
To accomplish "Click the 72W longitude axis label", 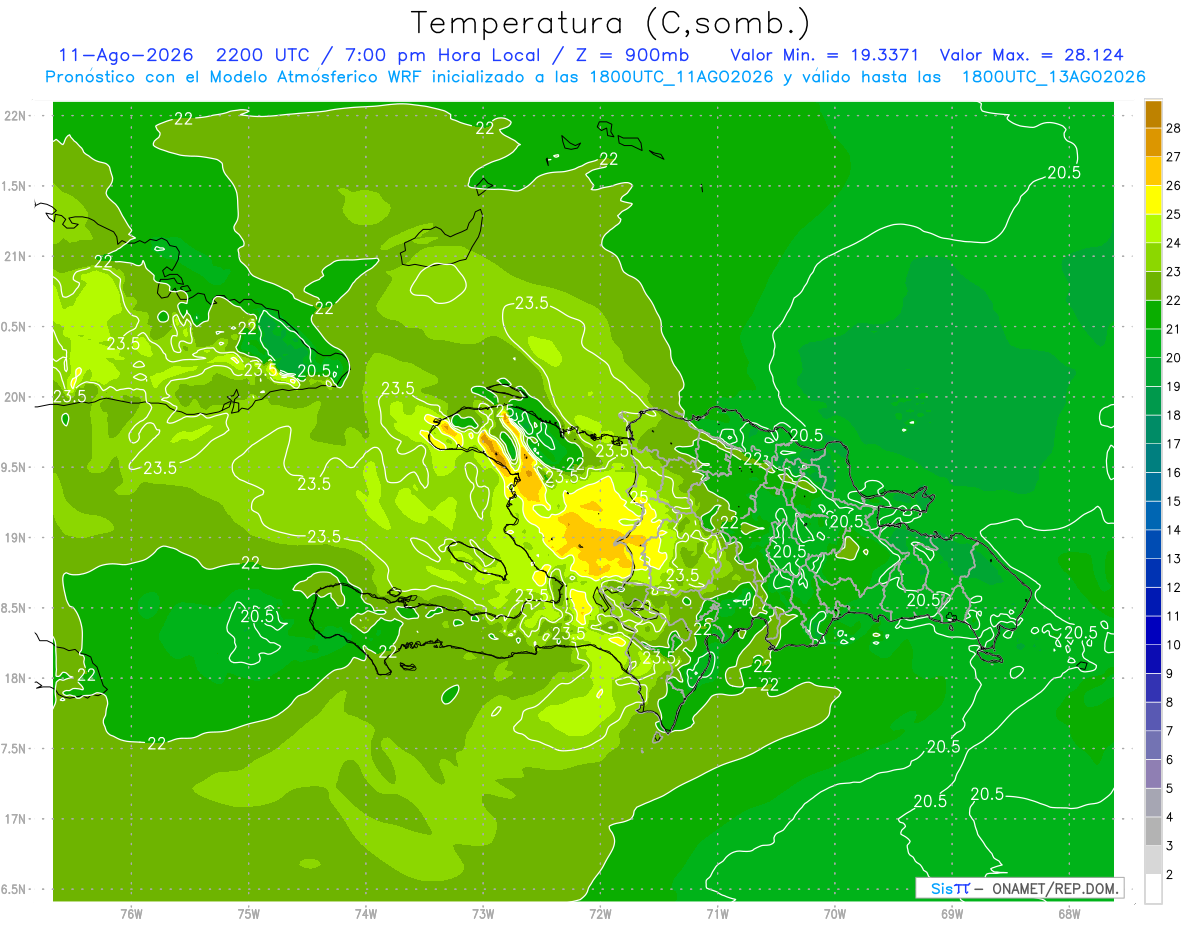I will [600, 913].
